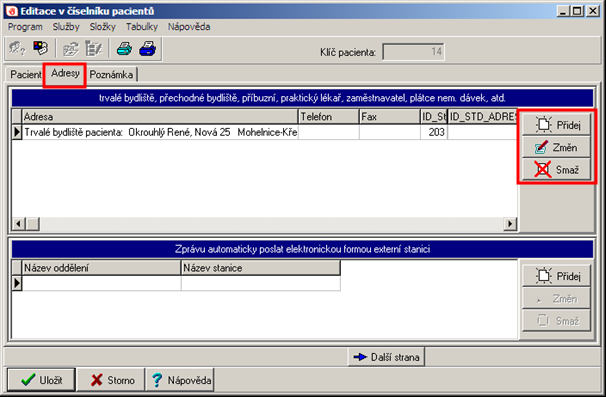
Task: Click Změň to edit the selected address
Action: 557,147
